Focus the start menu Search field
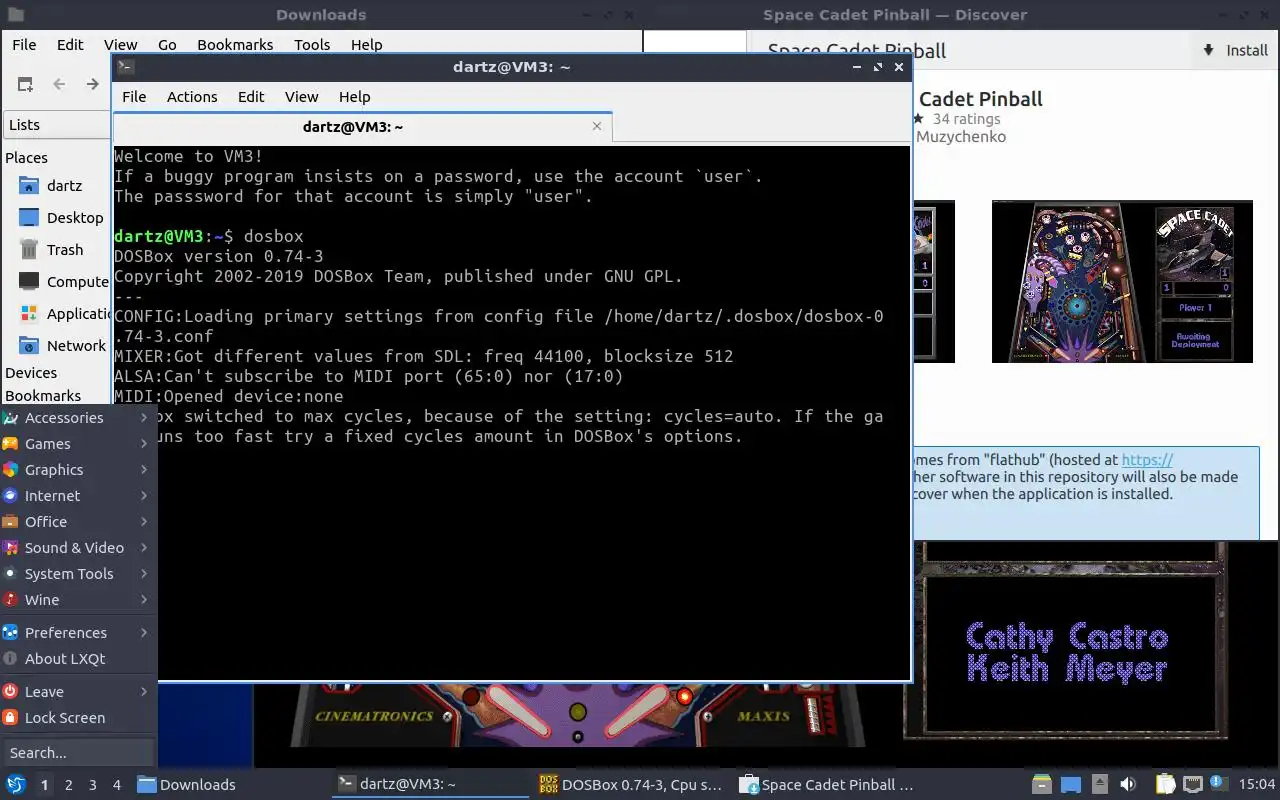The height and width of the screenshot is (800, 1280). coord(78,753)
